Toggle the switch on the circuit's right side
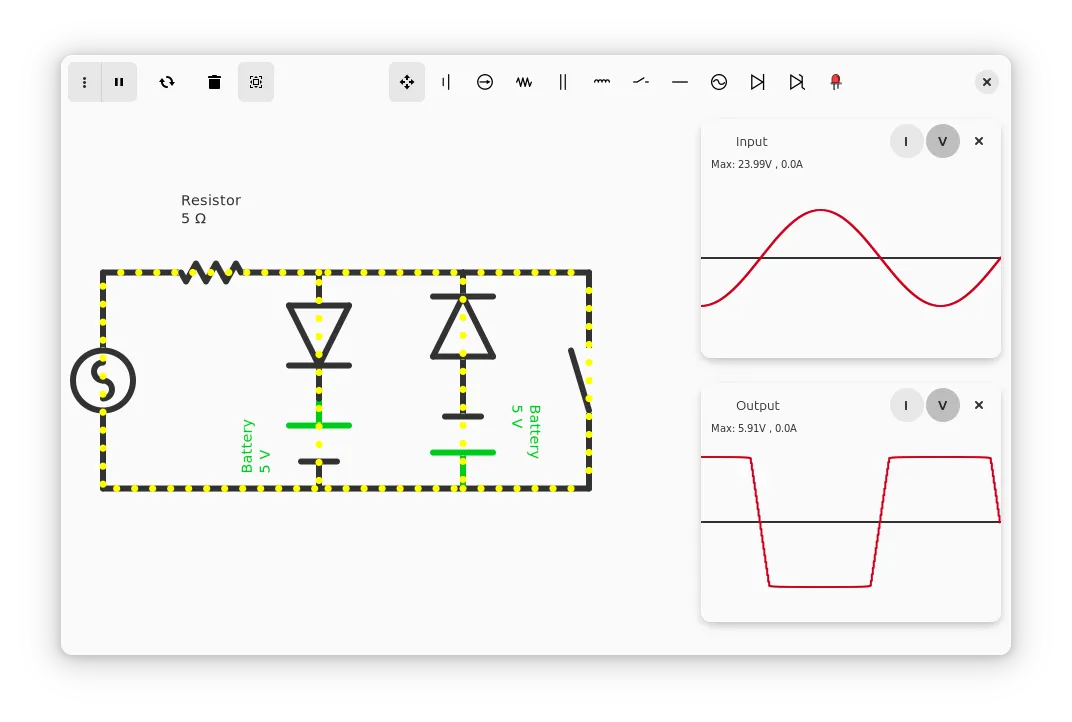This screenshot has height=722, width=1072. pyautogui.click(x=580, y=380)
